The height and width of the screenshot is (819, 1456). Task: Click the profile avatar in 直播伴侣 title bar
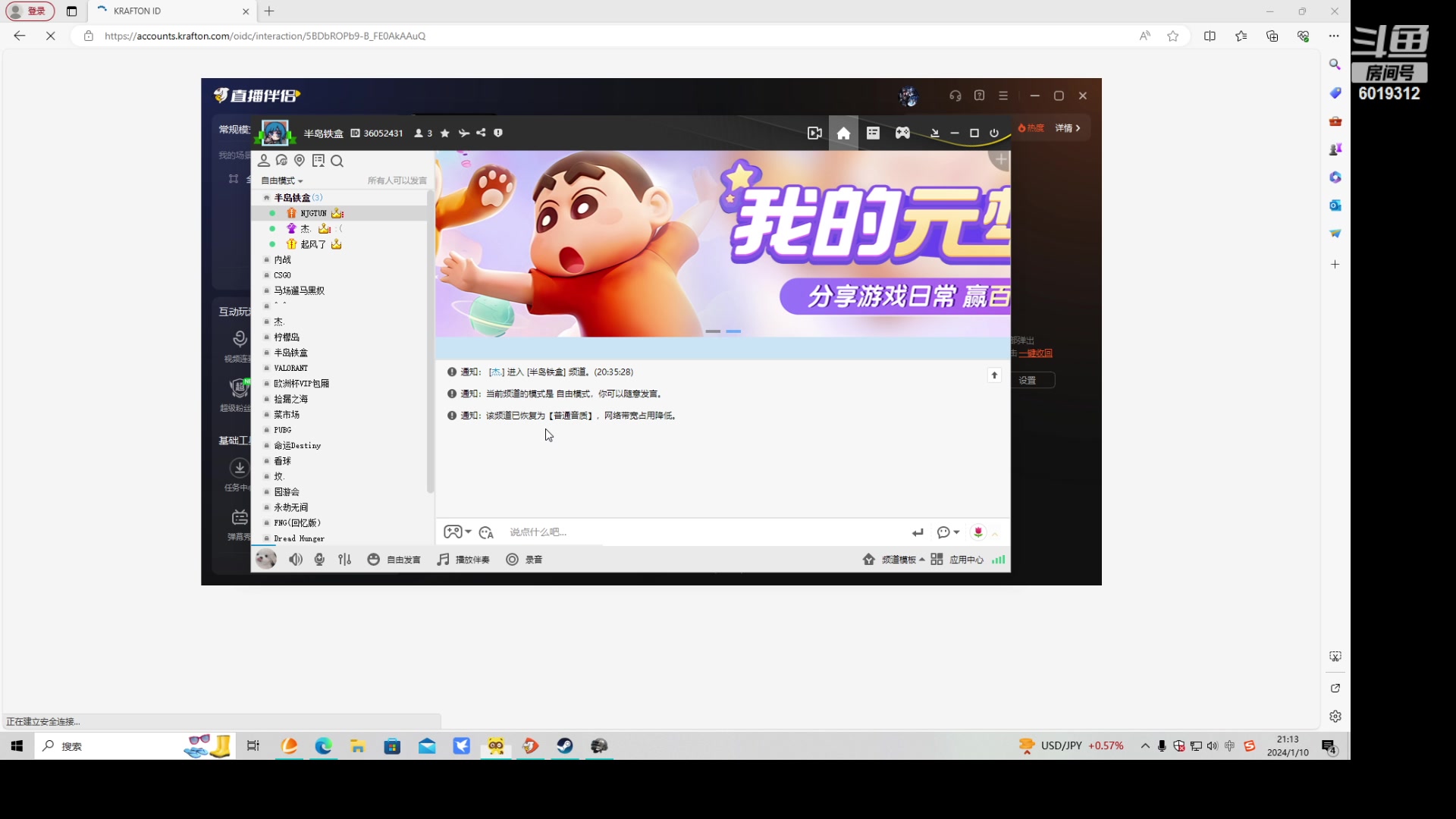coord(908,96)
